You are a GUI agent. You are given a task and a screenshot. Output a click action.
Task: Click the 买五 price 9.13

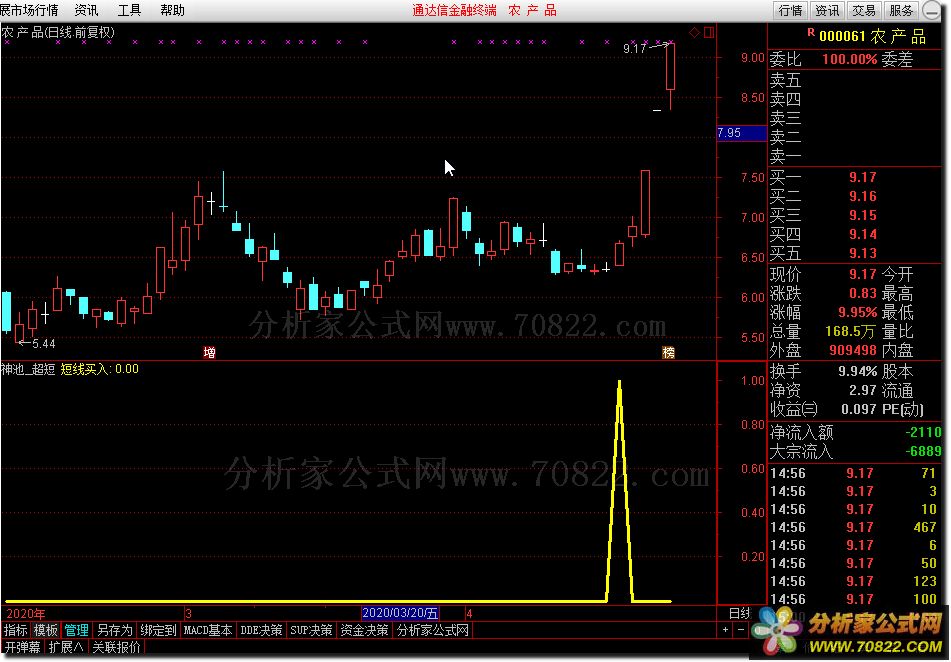[862, 253]
